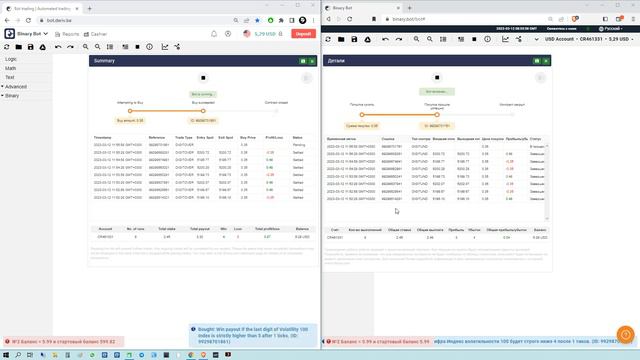Sort blocks using the right window toolbar icon

coord(443,39)
